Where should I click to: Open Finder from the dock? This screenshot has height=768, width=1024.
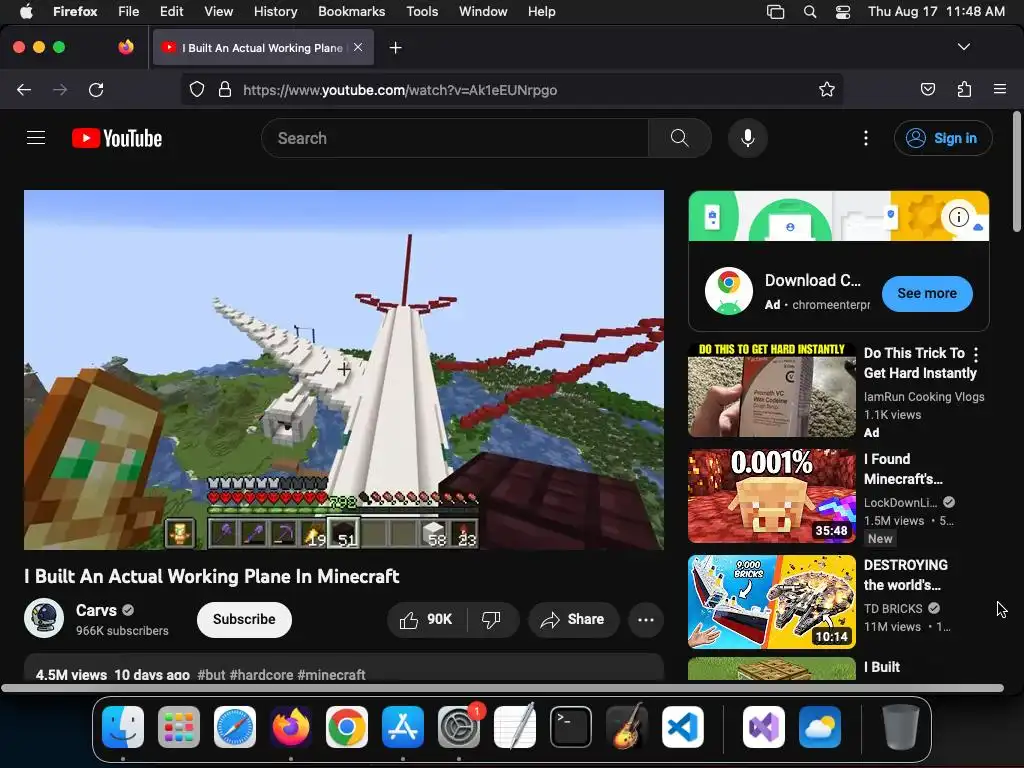tap(123, 727)
